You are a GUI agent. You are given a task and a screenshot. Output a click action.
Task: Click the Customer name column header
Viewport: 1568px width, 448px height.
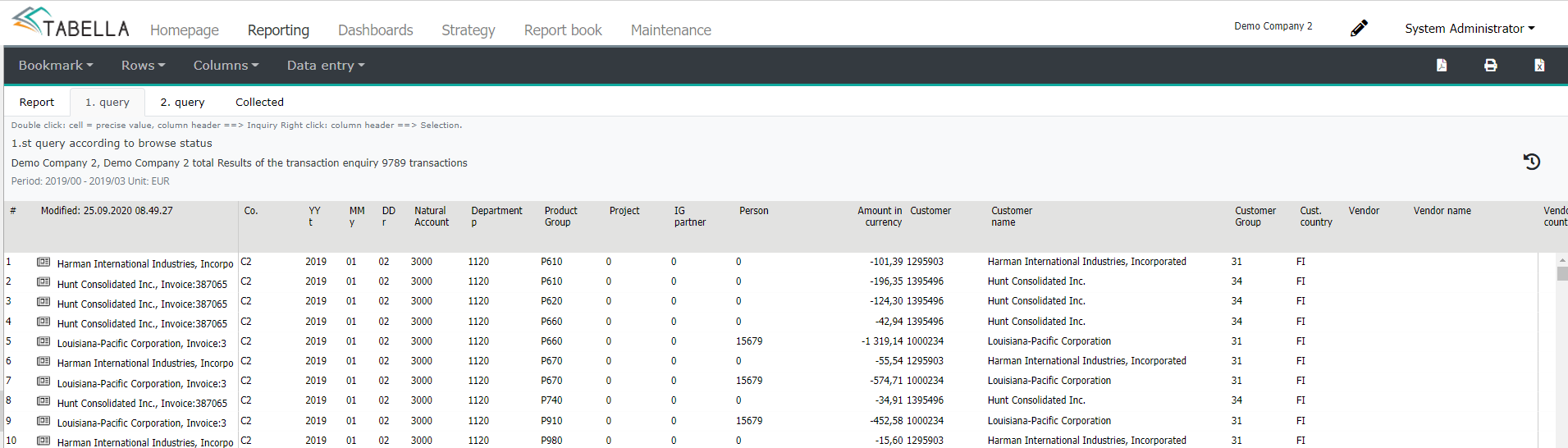click(x=1012, y=217)
